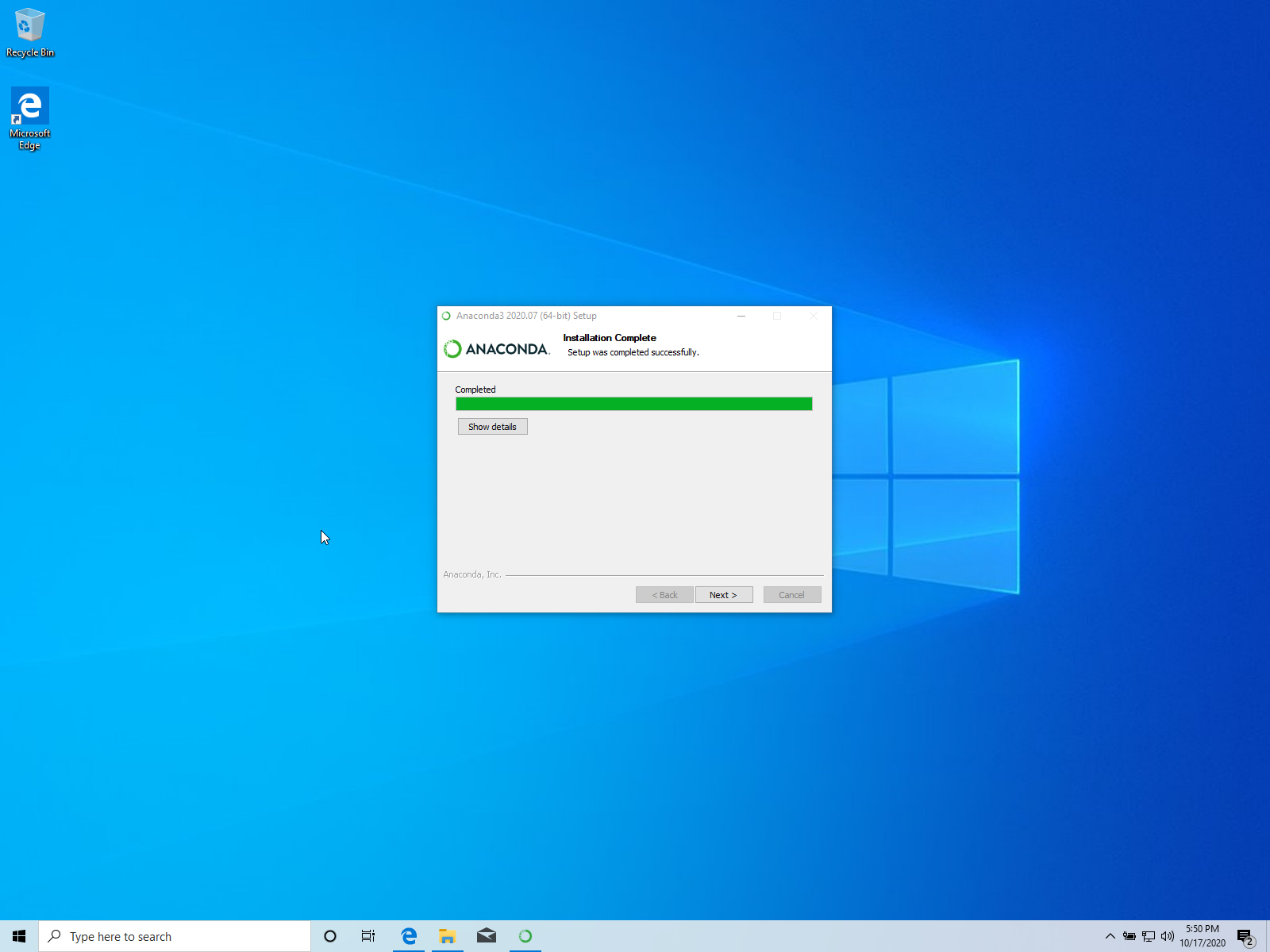The height and width of the screenshot is (952, 1270).
Task: Select the Anaconda installer taskbar icon
Action: click(525, 936)
